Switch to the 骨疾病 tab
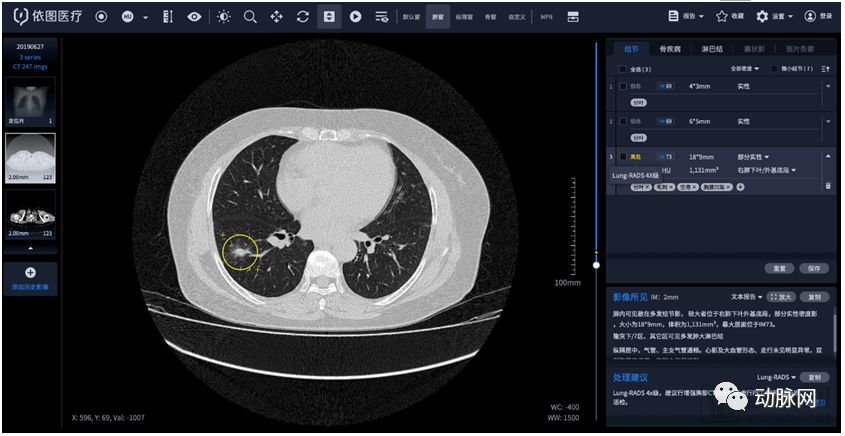 click(x=670, y=48)
